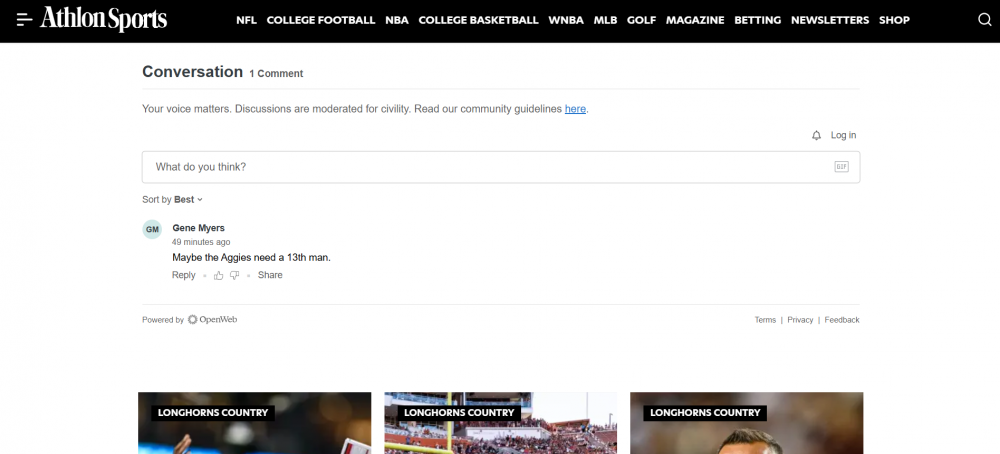This screenshot has height=454, width=1000.
Task: Reply to Gene Myers' comment
Action: point(184,275)
